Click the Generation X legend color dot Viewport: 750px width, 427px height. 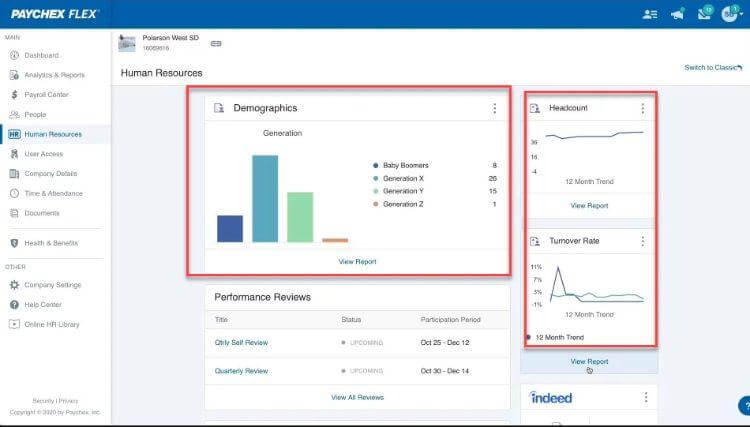coord(375,178)
